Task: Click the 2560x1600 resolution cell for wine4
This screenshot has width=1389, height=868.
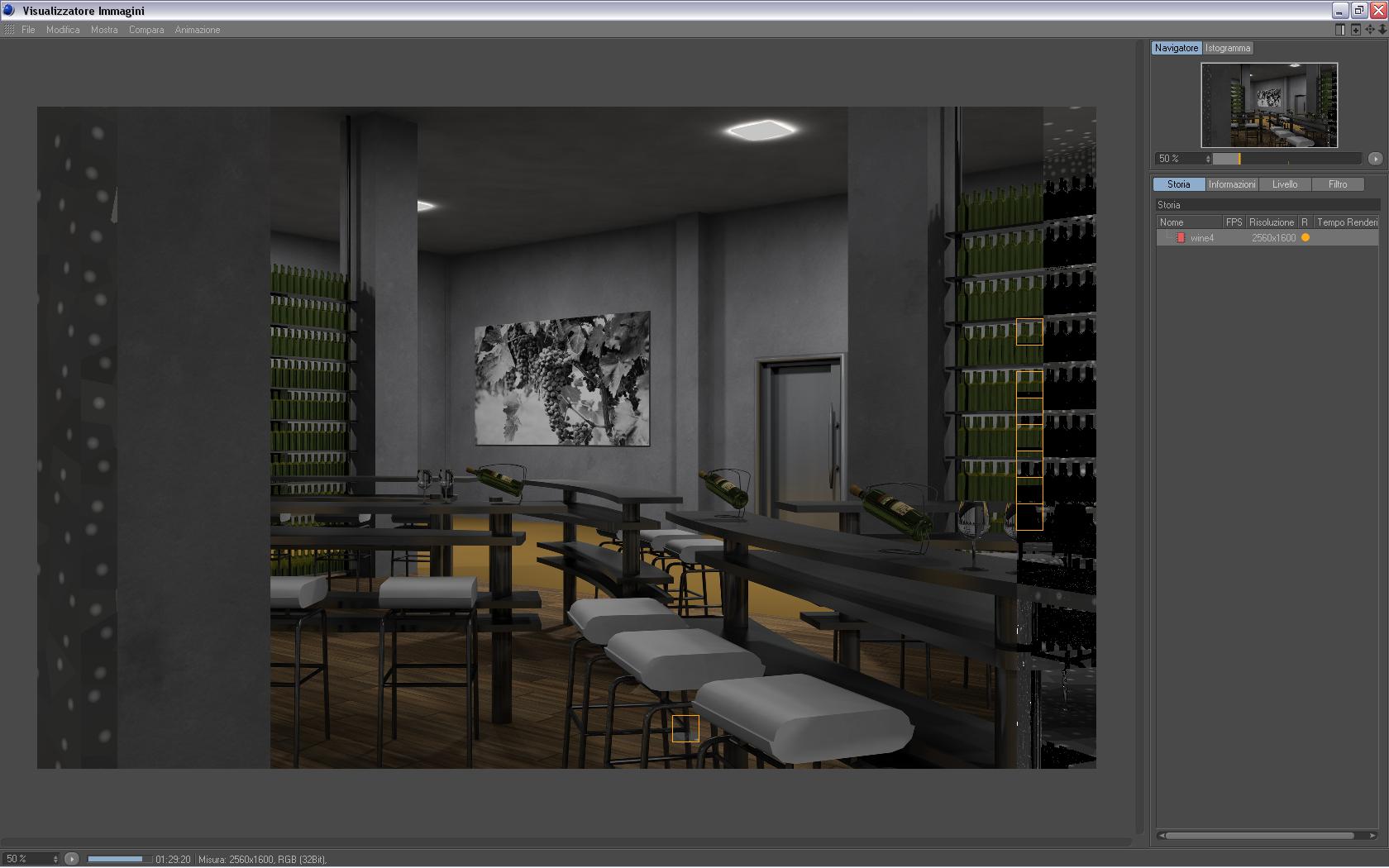Action: (1273, 238)
